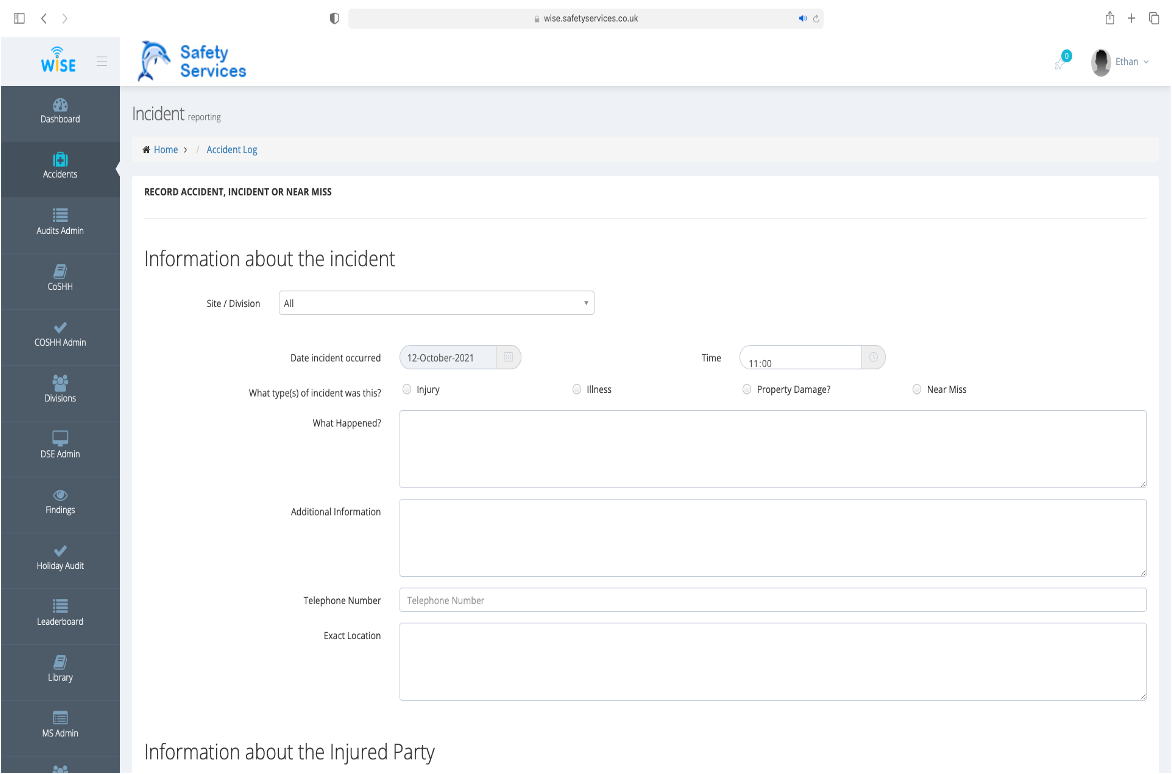
Task: Open the Site / Division dropdown
Action: (x=437, y=303)
